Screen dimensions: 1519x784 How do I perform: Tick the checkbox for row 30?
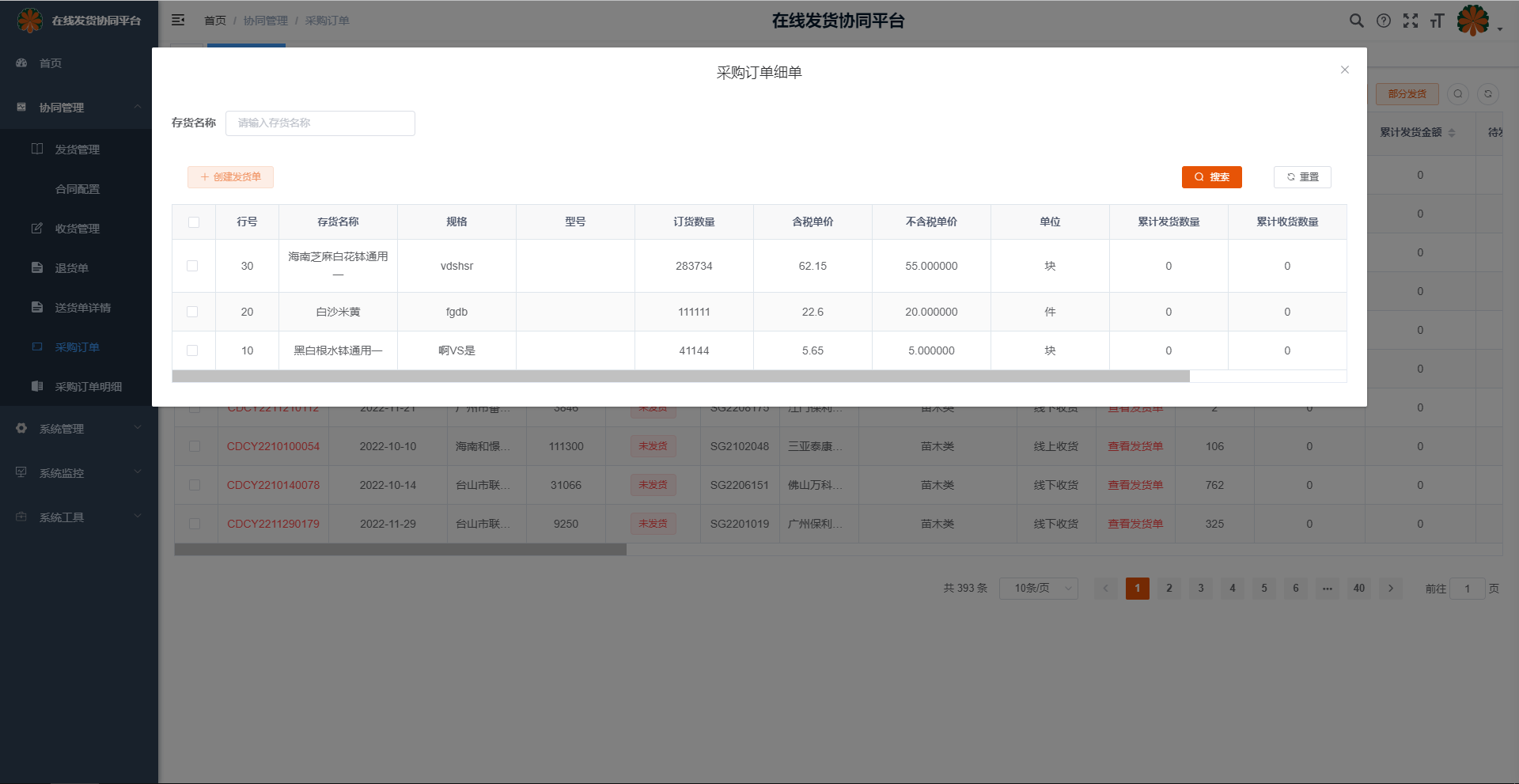[x=192, y=266]
